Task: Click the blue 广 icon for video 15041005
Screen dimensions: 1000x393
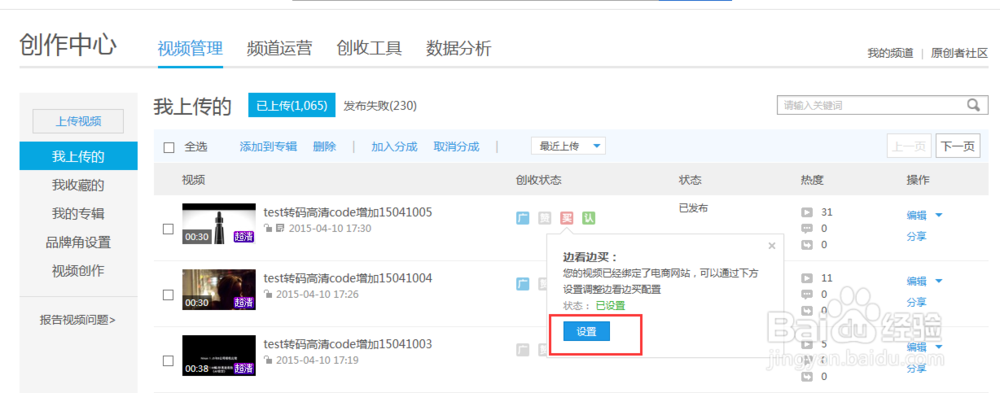Action: click(x=523, y=218)
